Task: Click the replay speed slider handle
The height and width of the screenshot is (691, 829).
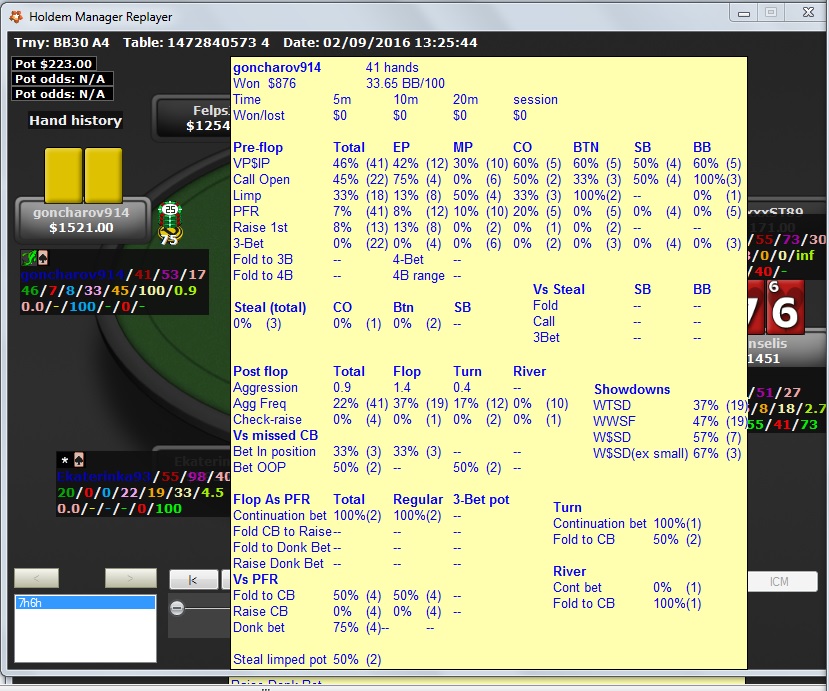Action: 177,609
